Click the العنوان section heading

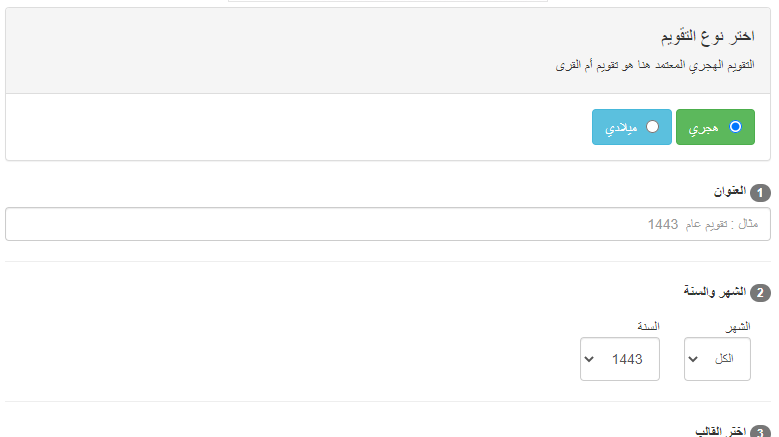[x=729, y=192]
